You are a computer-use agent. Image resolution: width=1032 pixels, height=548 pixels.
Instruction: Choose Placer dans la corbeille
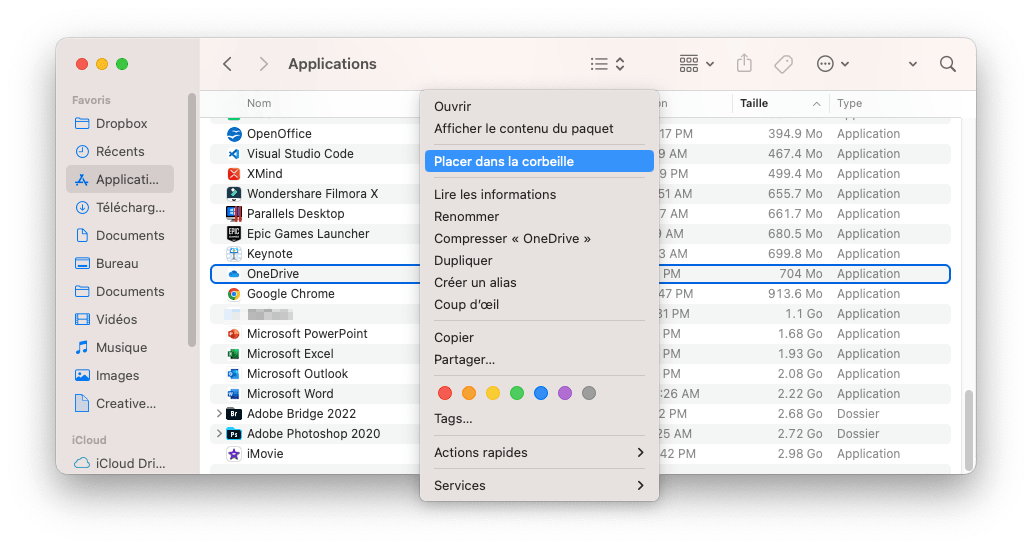(539, 161)
